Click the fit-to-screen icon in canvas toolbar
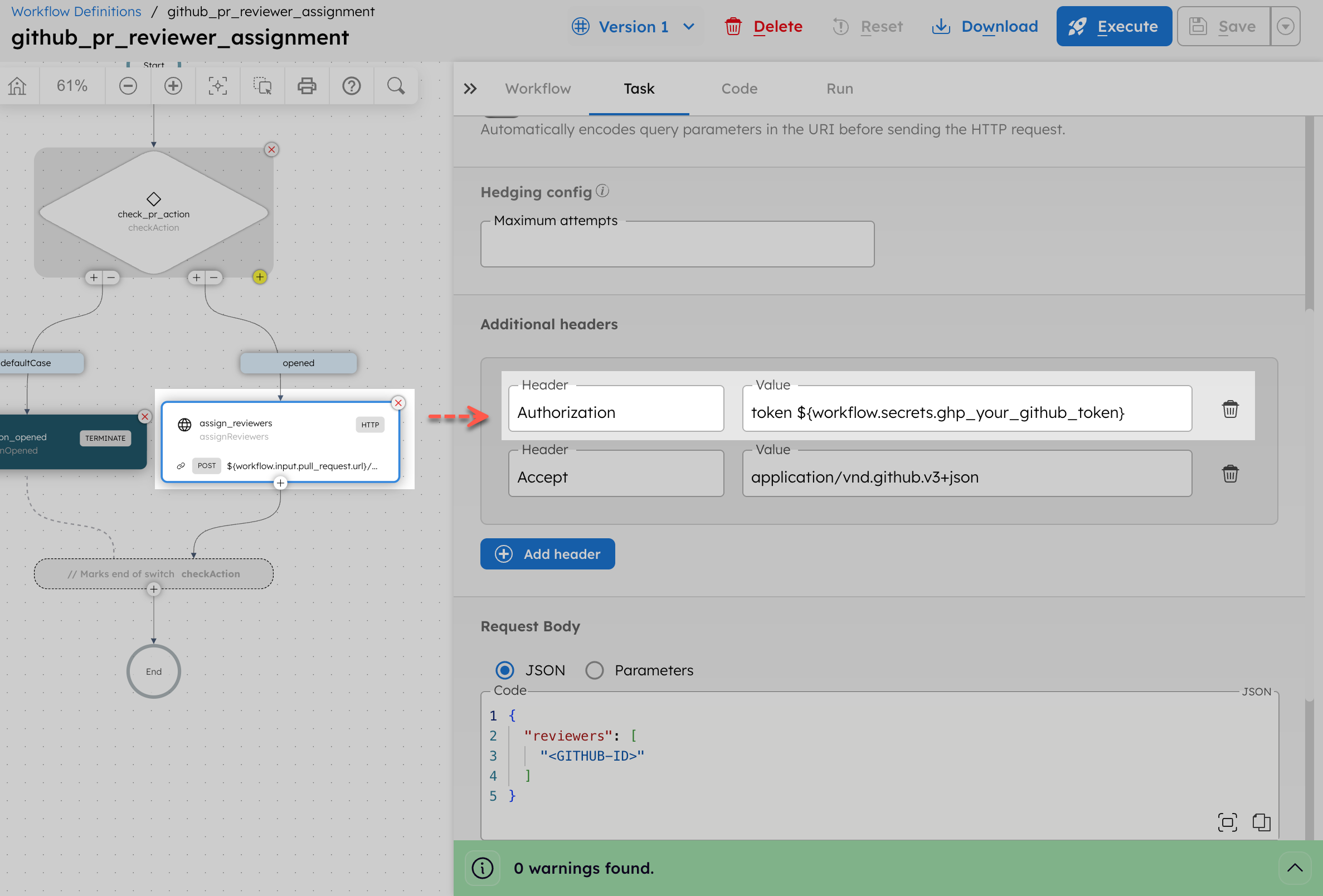1323x896 pixels. [217, 86]
